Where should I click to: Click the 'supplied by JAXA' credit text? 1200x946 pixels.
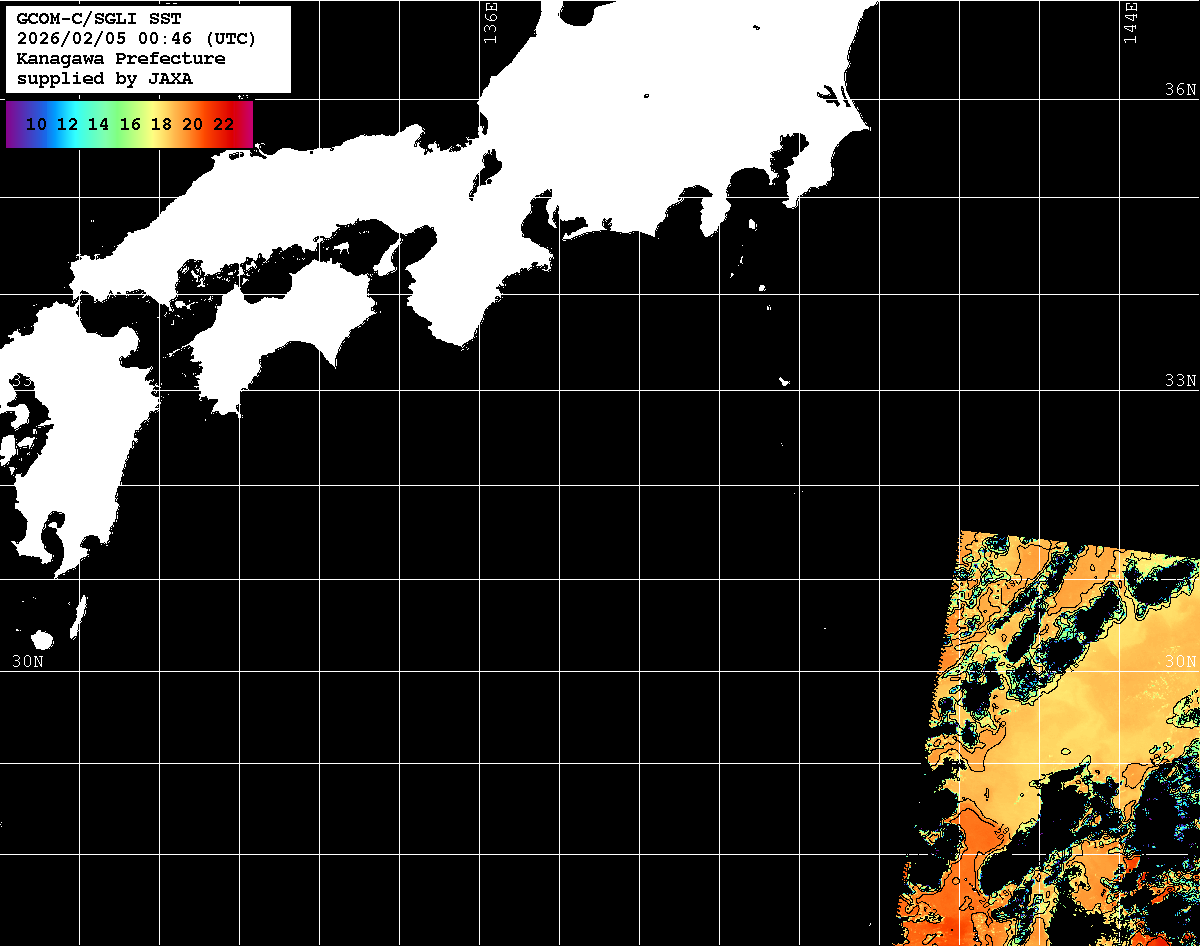pos(105,79)
